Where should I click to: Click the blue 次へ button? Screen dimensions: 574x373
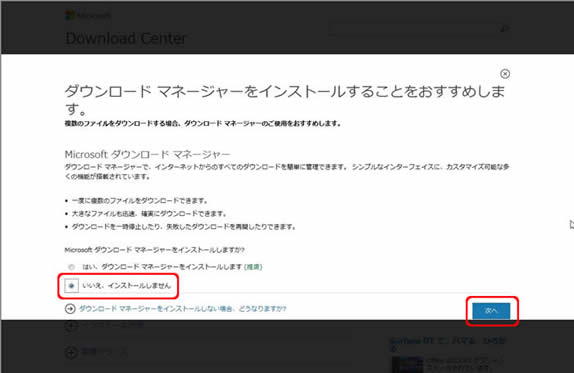point(491,311)
